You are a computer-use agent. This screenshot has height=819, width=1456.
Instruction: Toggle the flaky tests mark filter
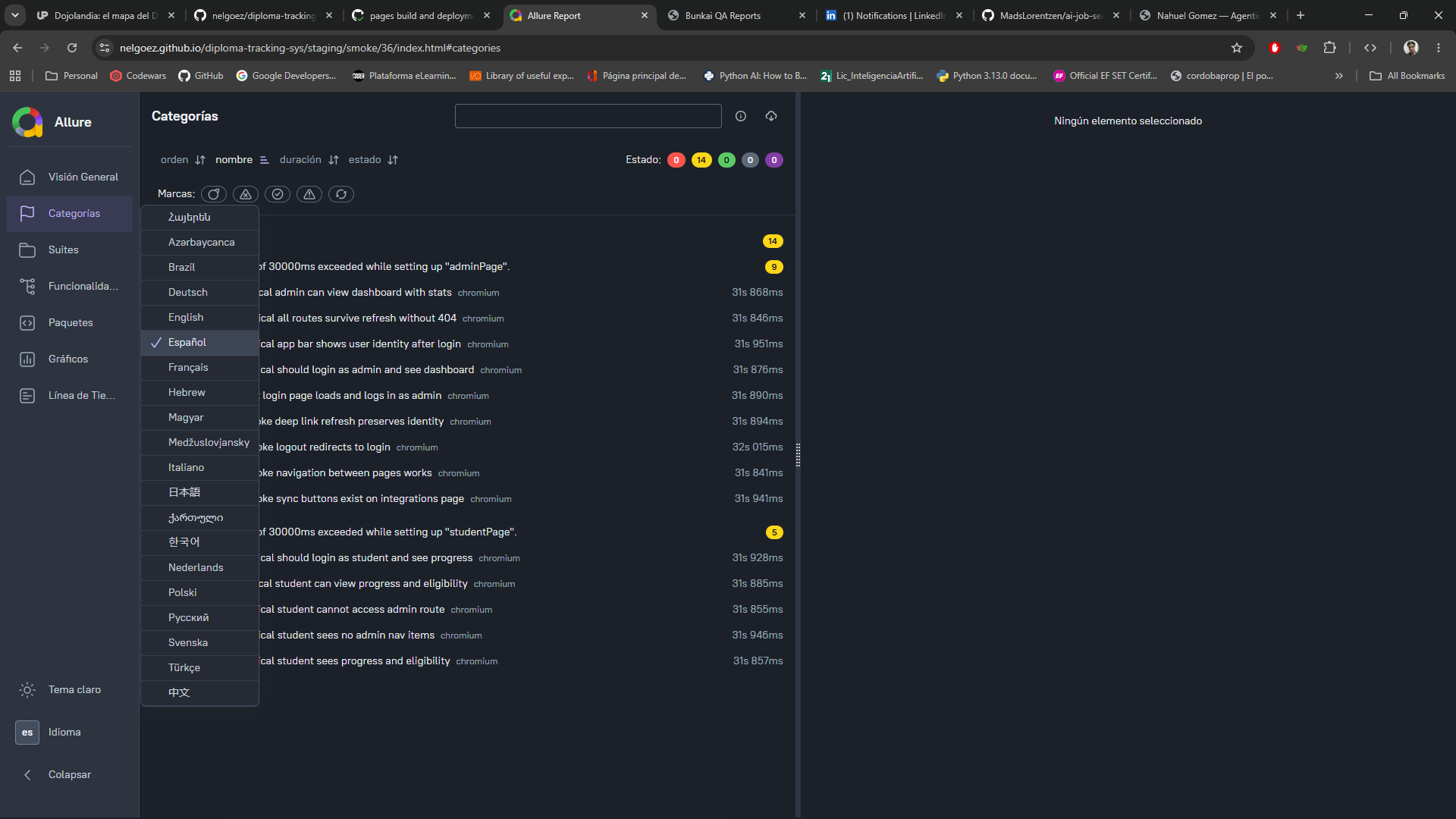(214, 194)
